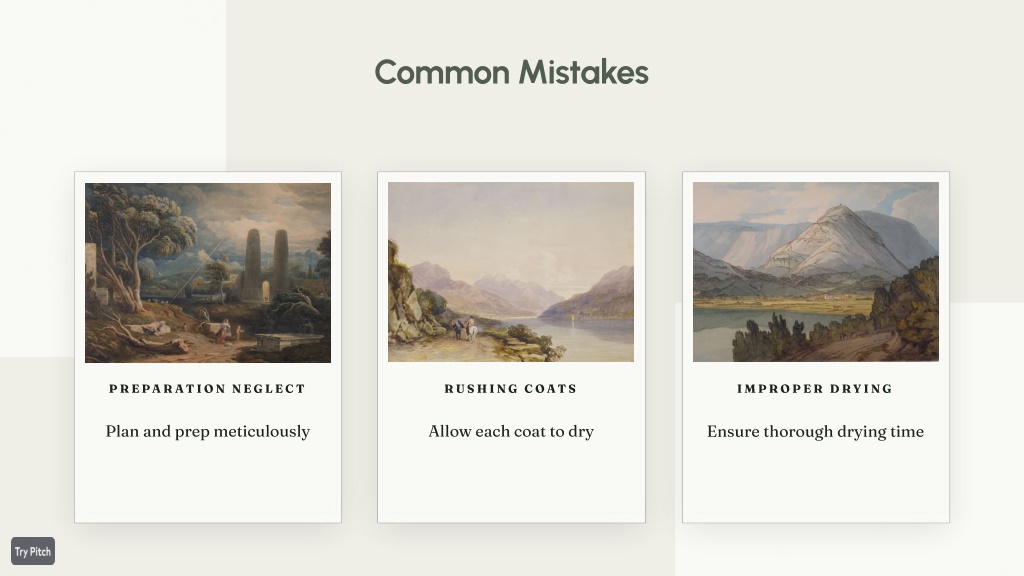Open the mountain peak painting thumbnail
The height and width of the screenshot is (576, 1024).
point(816,272)
